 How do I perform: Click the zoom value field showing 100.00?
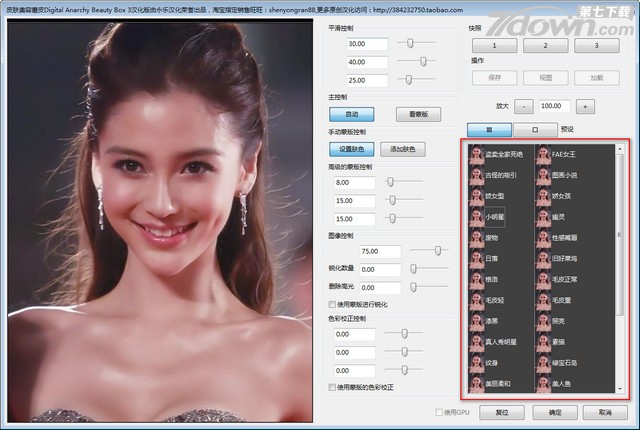click(x=556, y=106)
